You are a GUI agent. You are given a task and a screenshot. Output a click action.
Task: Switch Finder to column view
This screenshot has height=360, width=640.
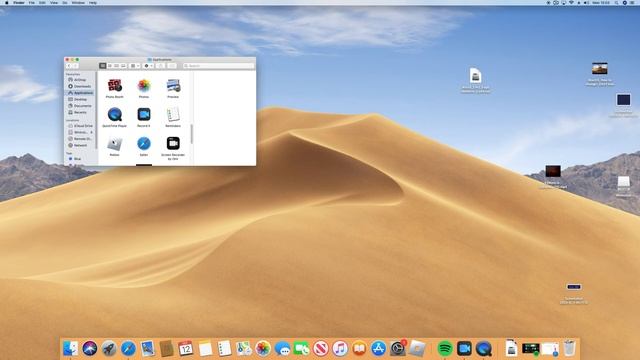pos(116,66)
